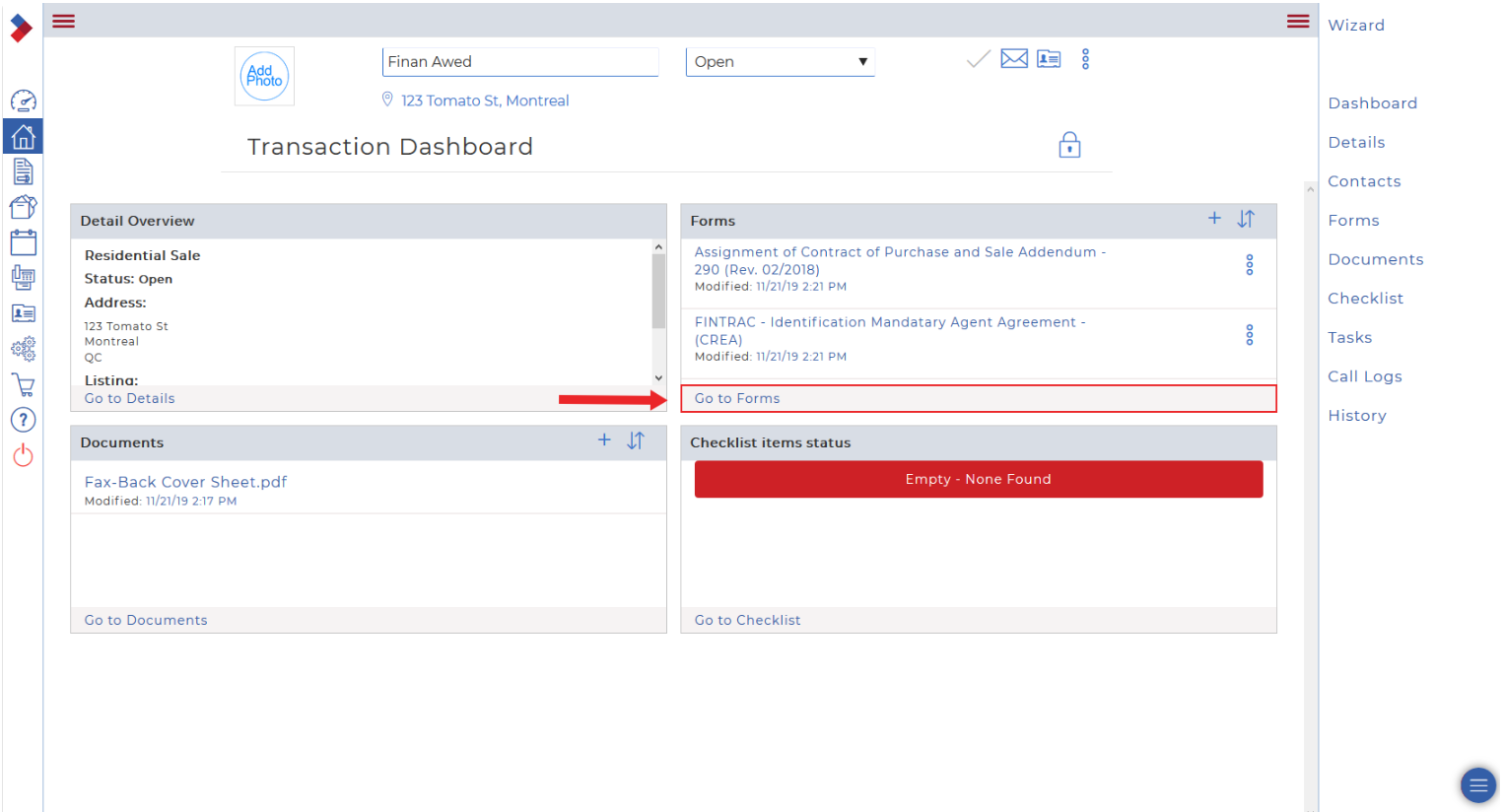Open the contact card icon in header
Image resolution: width=1503 pixels, height=812 pixels.
[1049, 59]
